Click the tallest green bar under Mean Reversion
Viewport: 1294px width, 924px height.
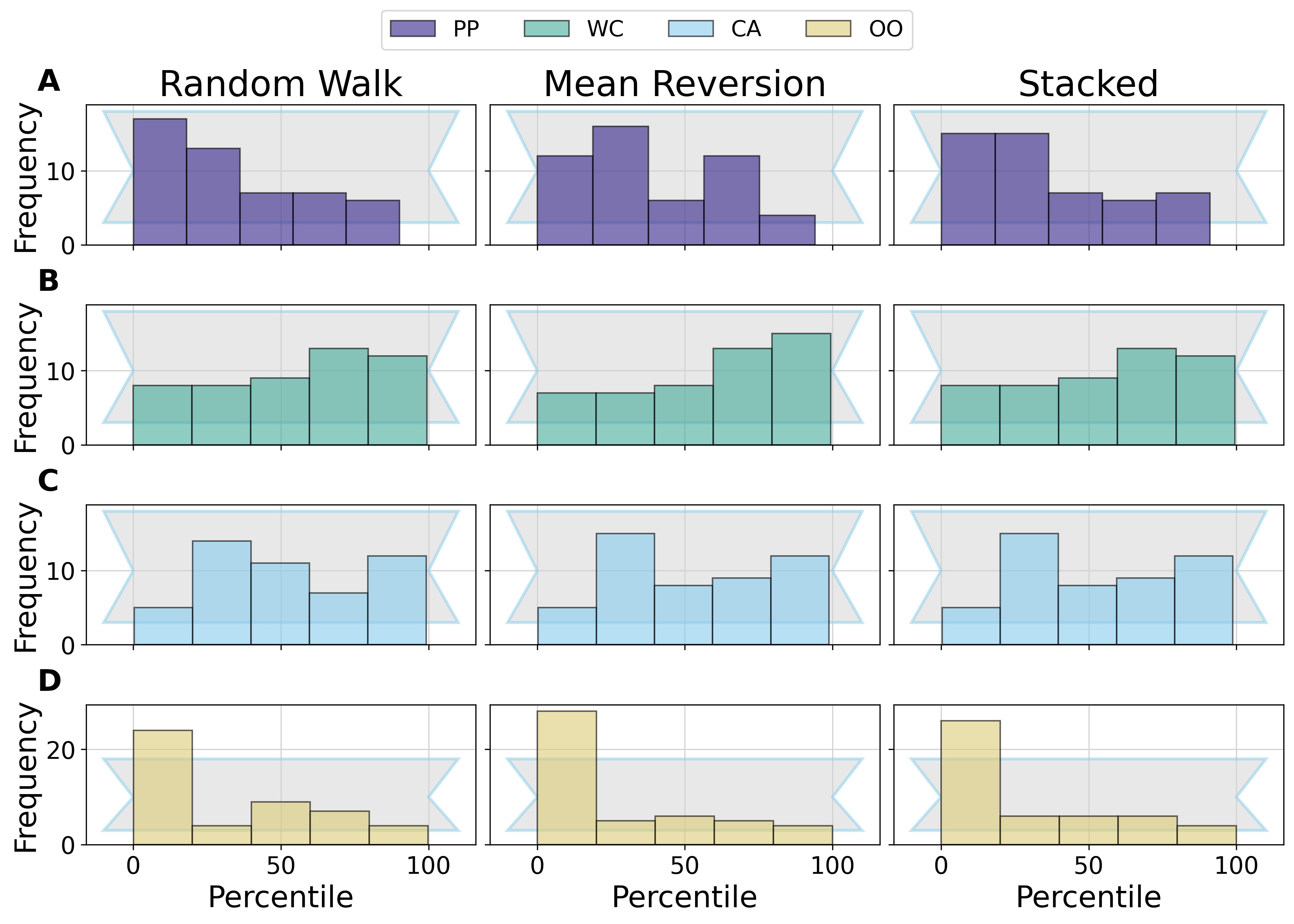(x=801, y=389)
